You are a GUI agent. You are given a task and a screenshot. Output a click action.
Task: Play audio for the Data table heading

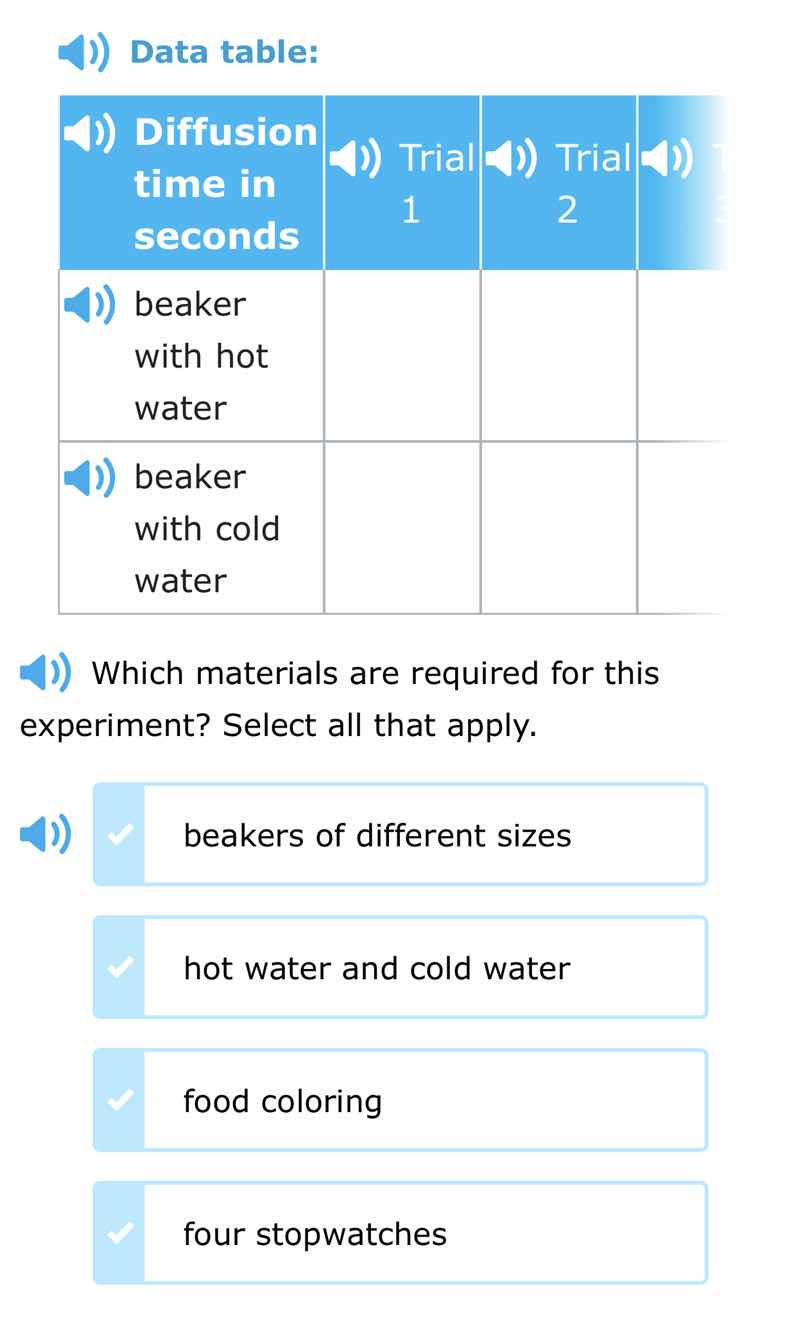[x=85, y=51]
